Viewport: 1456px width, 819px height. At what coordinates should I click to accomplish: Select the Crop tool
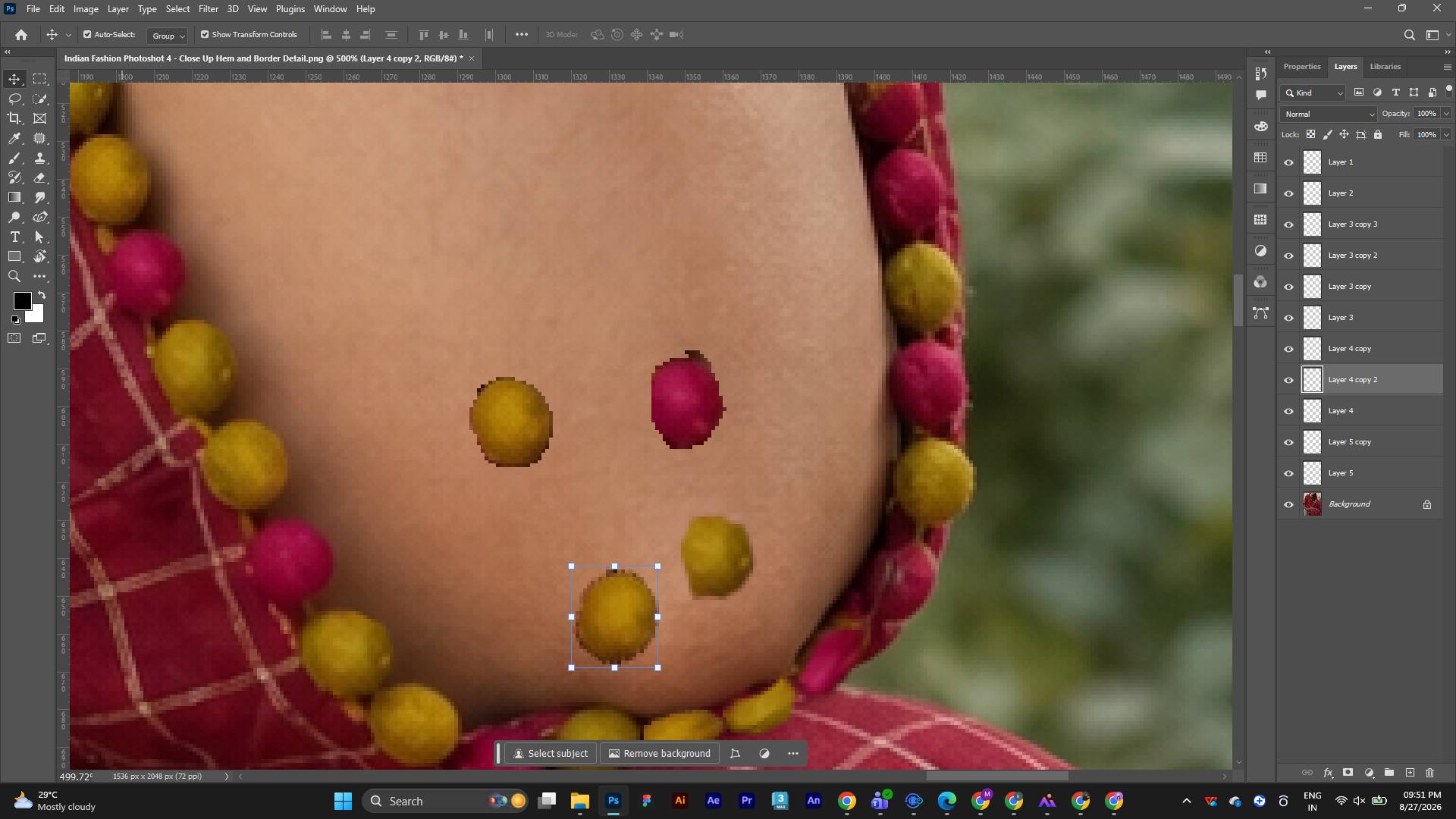click(14, 118)
